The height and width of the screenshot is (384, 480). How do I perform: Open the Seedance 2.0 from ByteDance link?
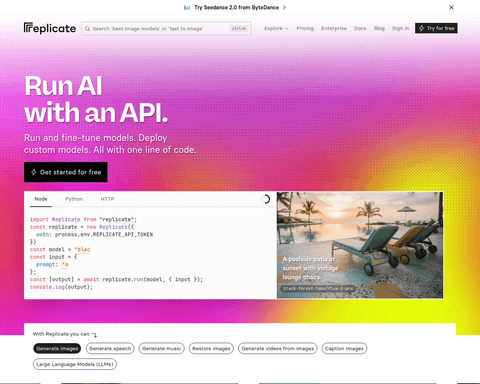click(237, 8)
